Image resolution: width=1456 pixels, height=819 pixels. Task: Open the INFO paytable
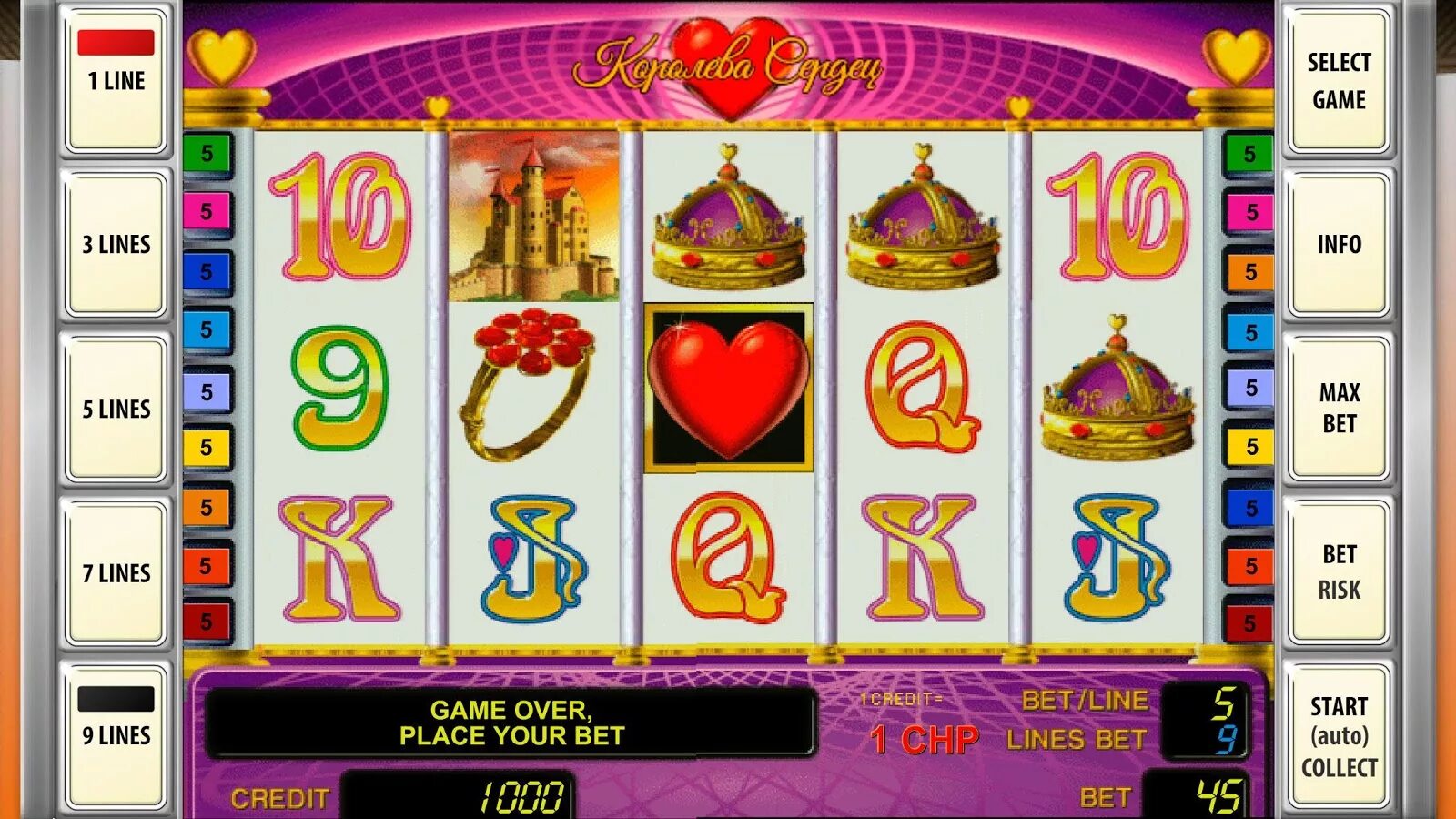pos(1339,244)
